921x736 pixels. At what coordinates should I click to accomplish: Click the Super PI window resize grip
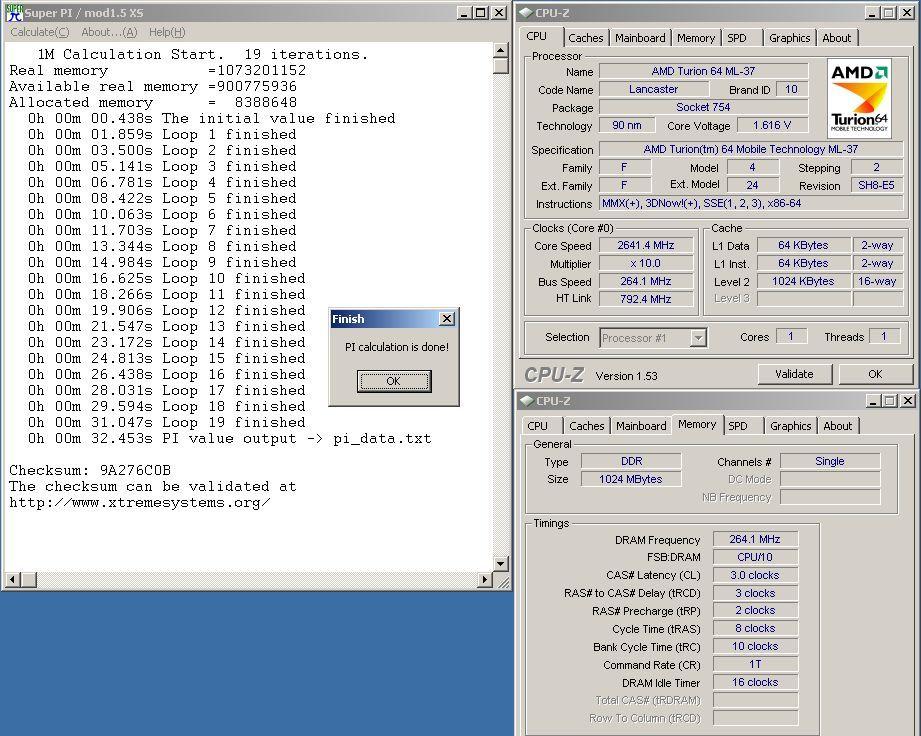pyautogui.click(x=503, y=582)
